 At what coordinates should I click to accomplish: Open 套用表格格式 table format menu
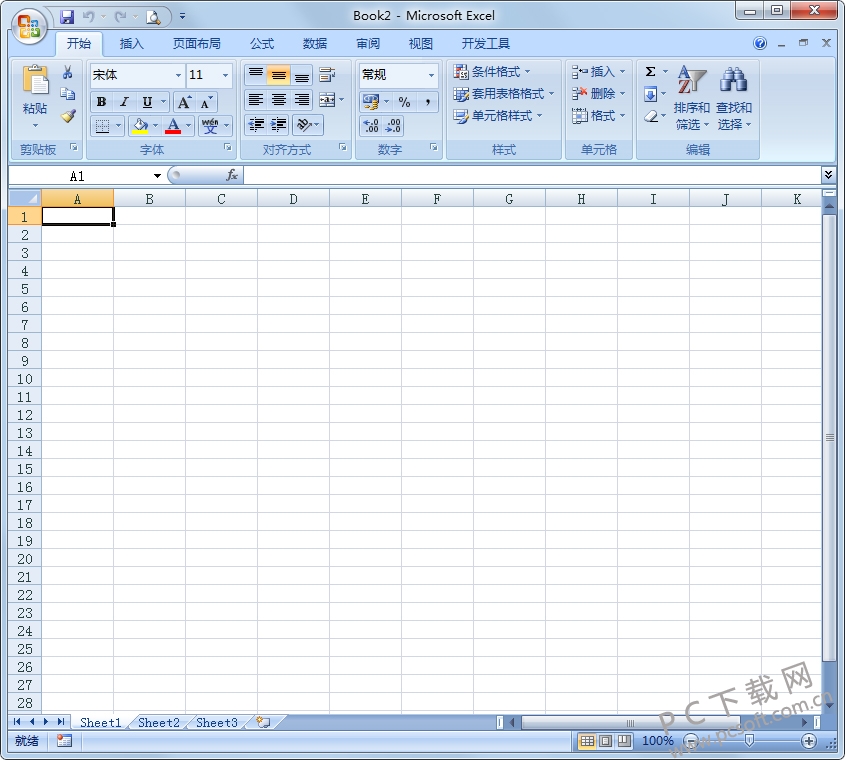[503, 94]
